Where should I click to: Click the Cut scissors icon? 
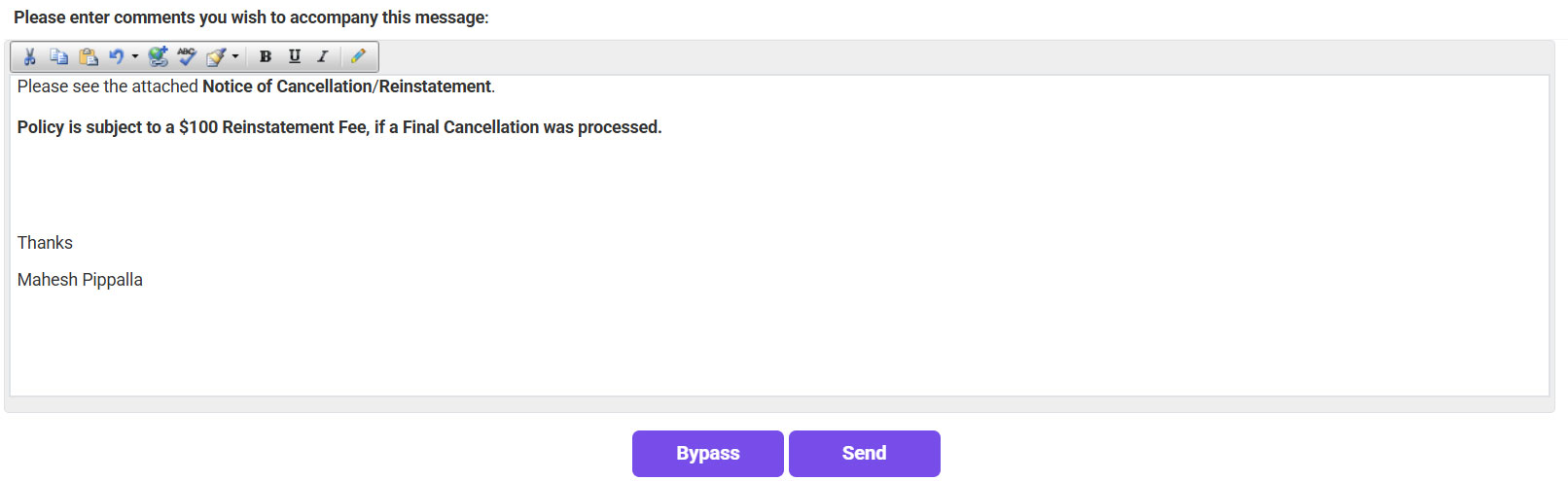pyautogui.click(x=30, y=56)
